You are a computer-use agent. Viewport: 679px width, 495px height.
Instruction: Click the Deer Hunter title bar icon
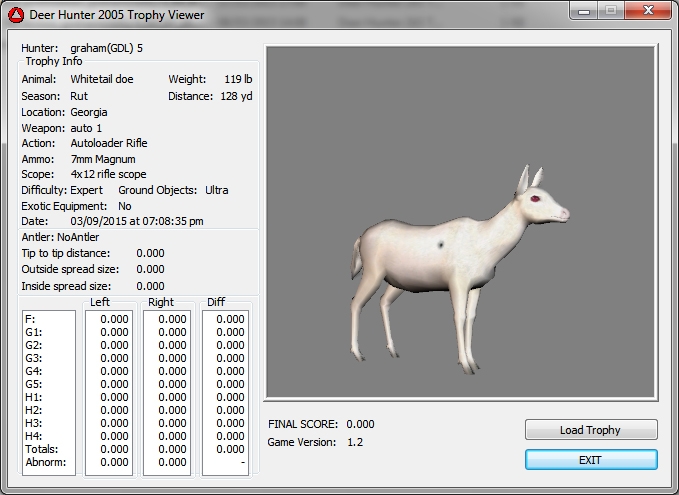(x=17, y=15)
